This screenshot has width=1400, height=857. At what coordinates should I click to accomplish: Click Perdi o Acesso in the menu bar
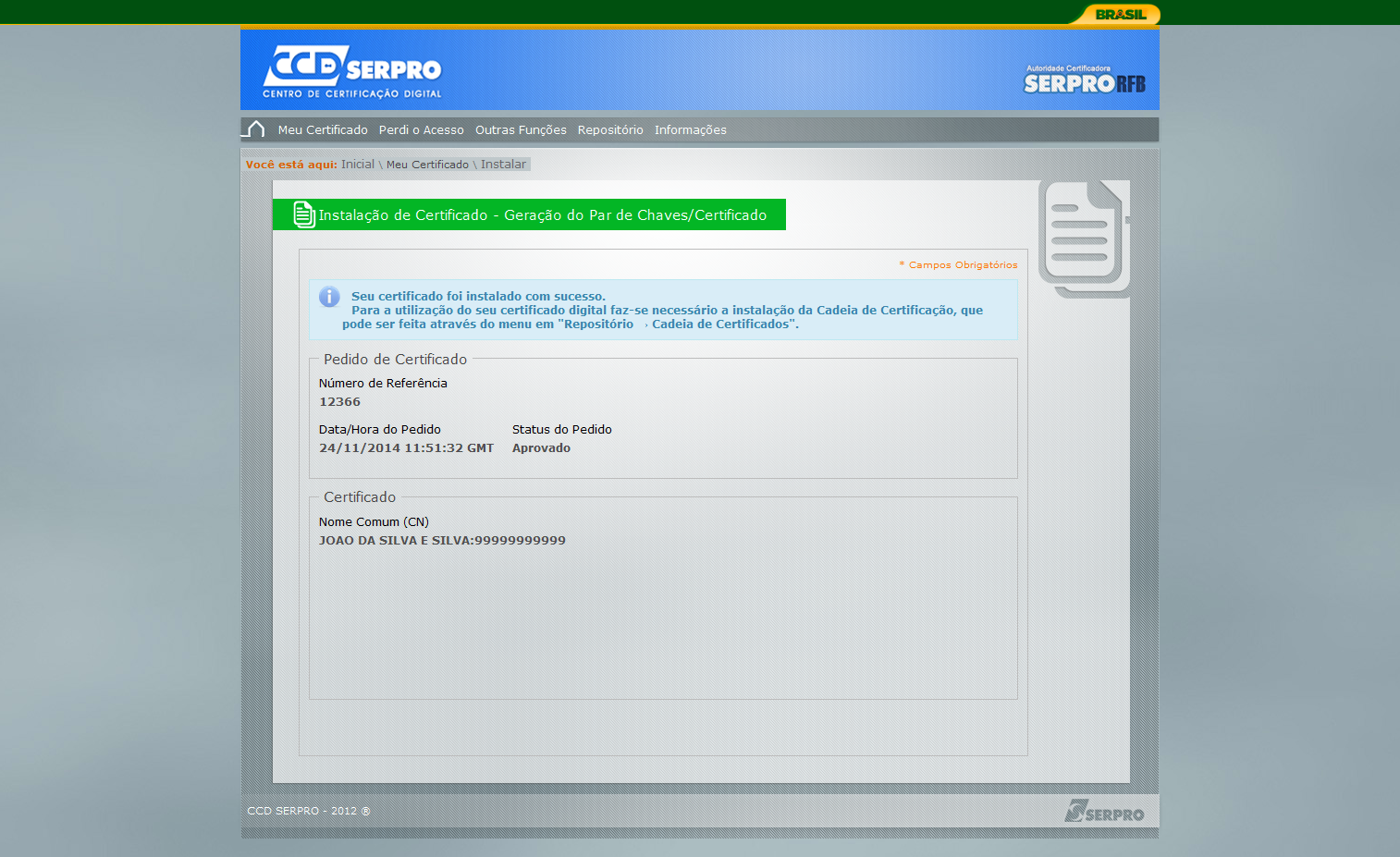[x=421, y=129]
